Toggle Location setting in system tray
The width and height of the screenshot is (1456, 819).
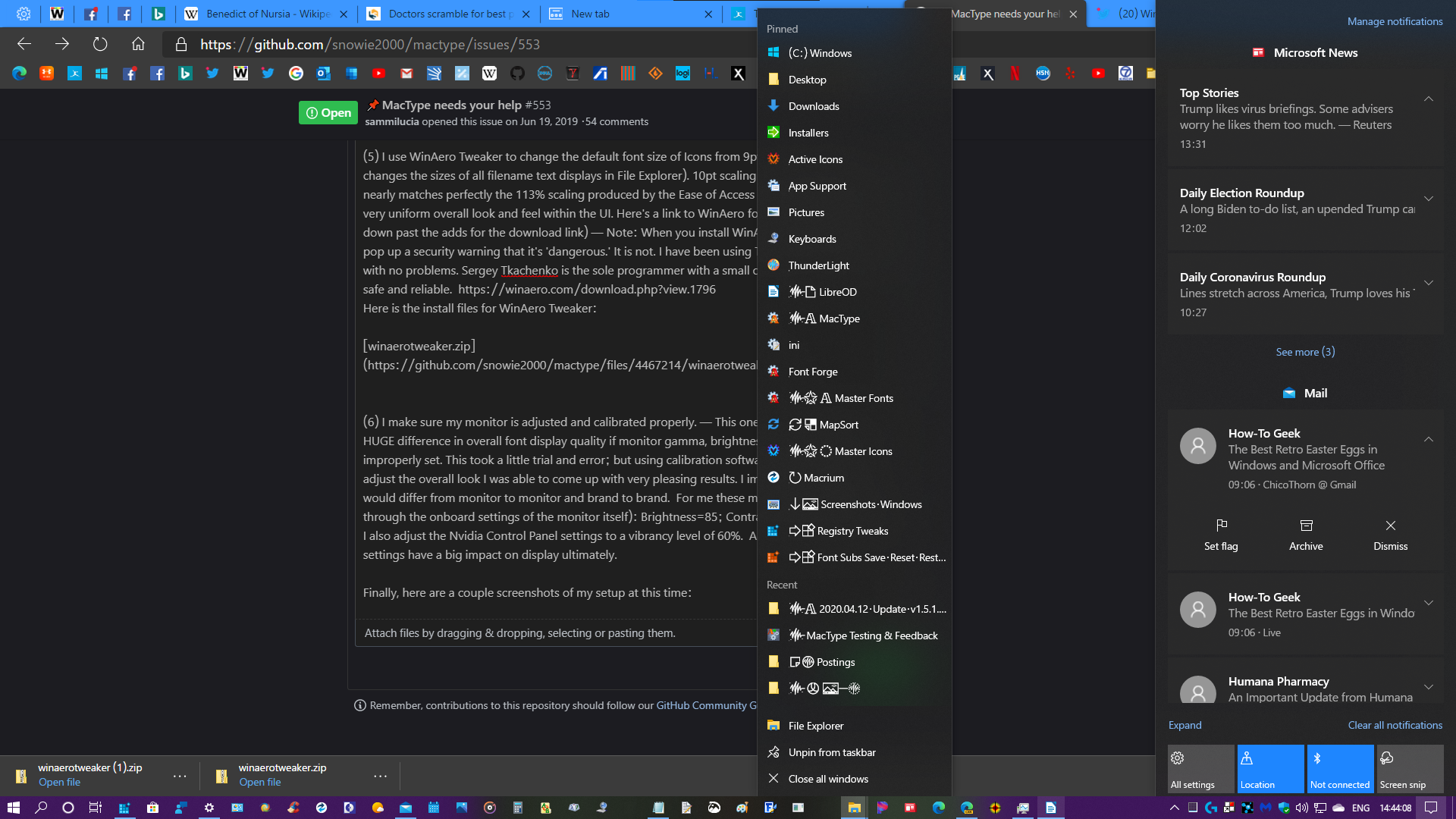point(1269,769)
